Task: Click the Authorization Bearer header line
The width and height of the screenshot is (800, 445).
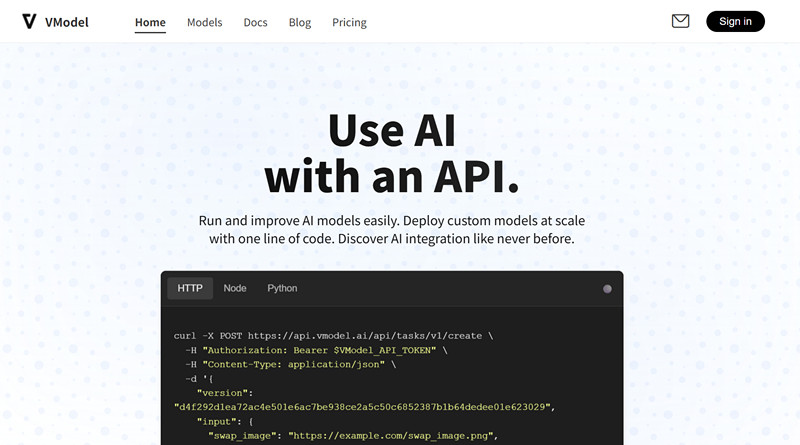Action: point(316,350)
